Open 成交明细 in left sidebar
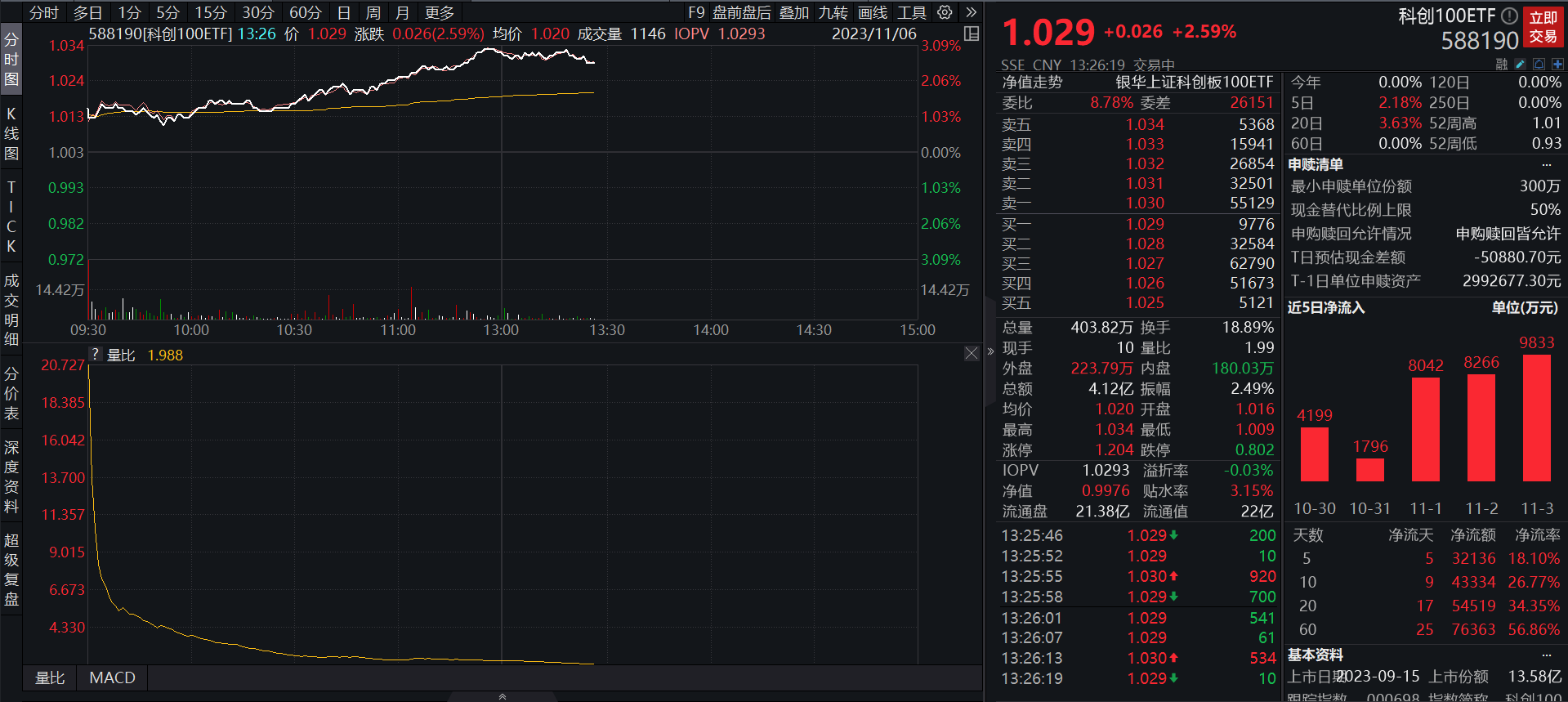This screenshot has height=702, width=1568. click(11, 310)
